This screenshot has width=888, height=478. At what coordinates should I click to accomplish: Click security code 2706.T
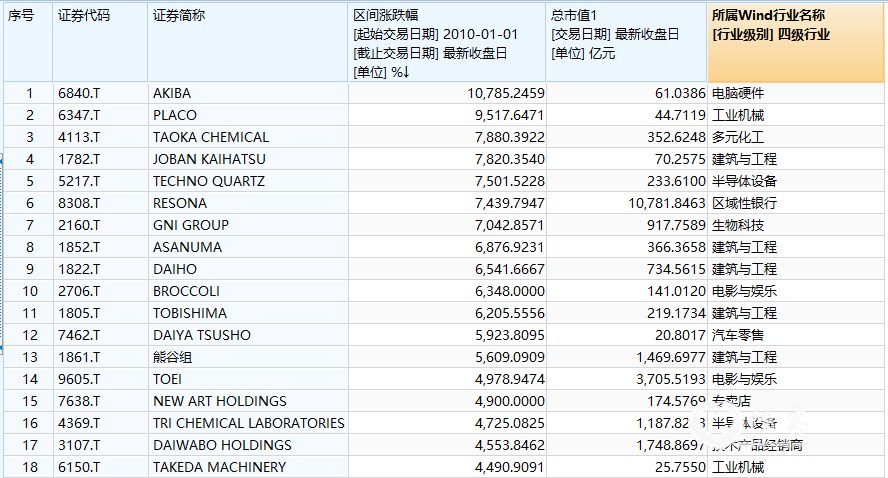click(79, 292)
